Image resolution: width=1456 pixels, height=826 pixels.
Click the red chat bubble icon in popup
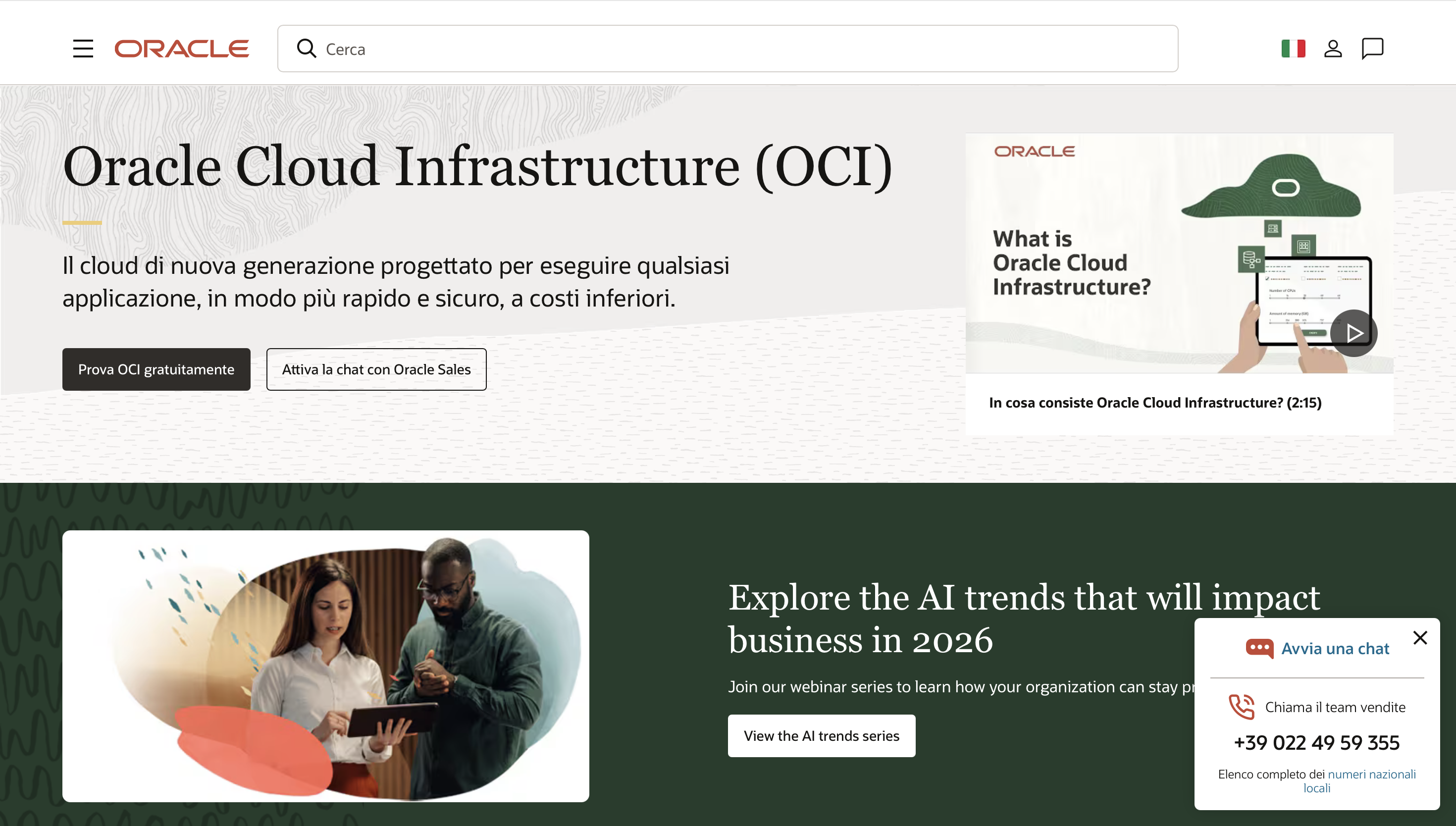(1259, 648)
